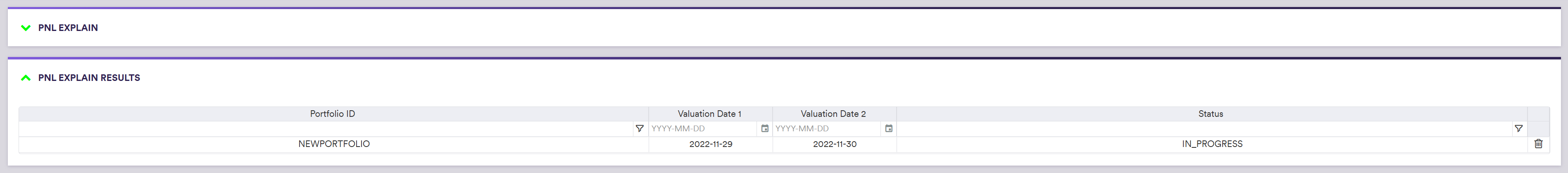
Task: Sort by the Portfolio ID column header
Action: pyautogui.click(x=332, y=114)
